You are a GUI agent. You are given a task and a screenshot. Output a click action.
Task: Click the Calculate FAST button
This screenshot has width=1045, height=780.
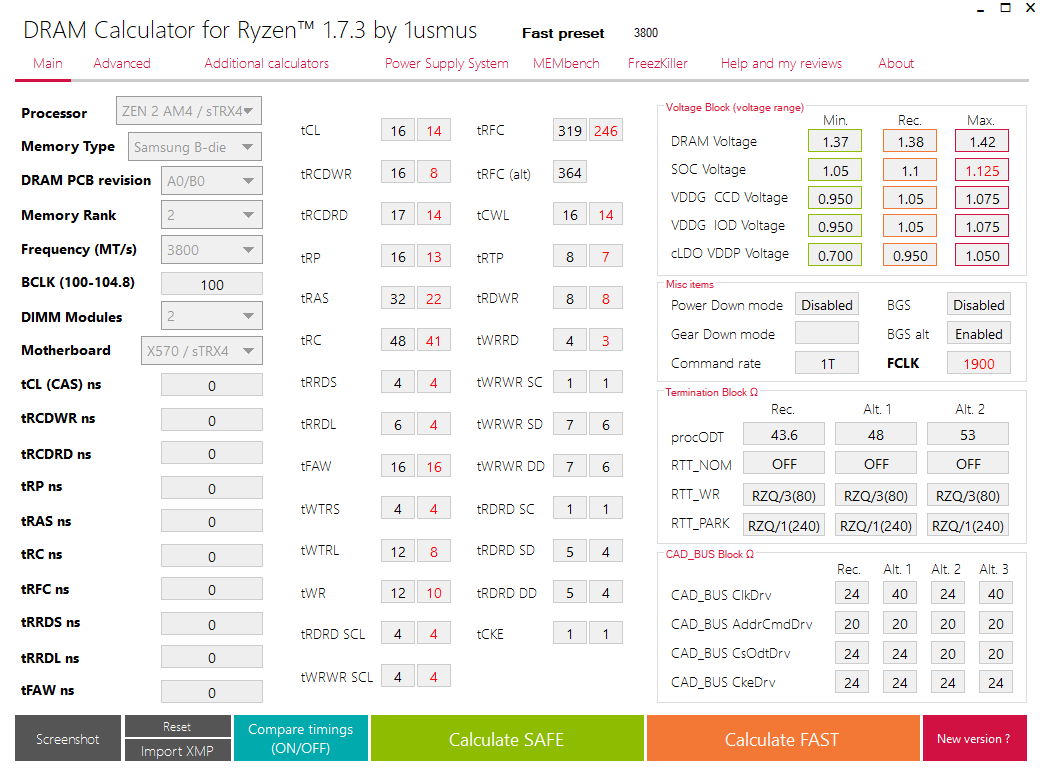[782, 738]
